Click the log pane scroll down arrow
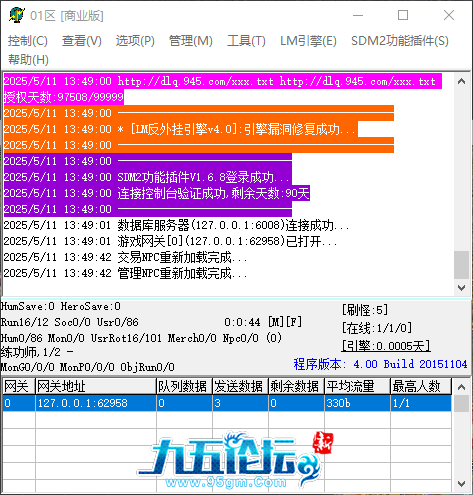 (462, 288)
